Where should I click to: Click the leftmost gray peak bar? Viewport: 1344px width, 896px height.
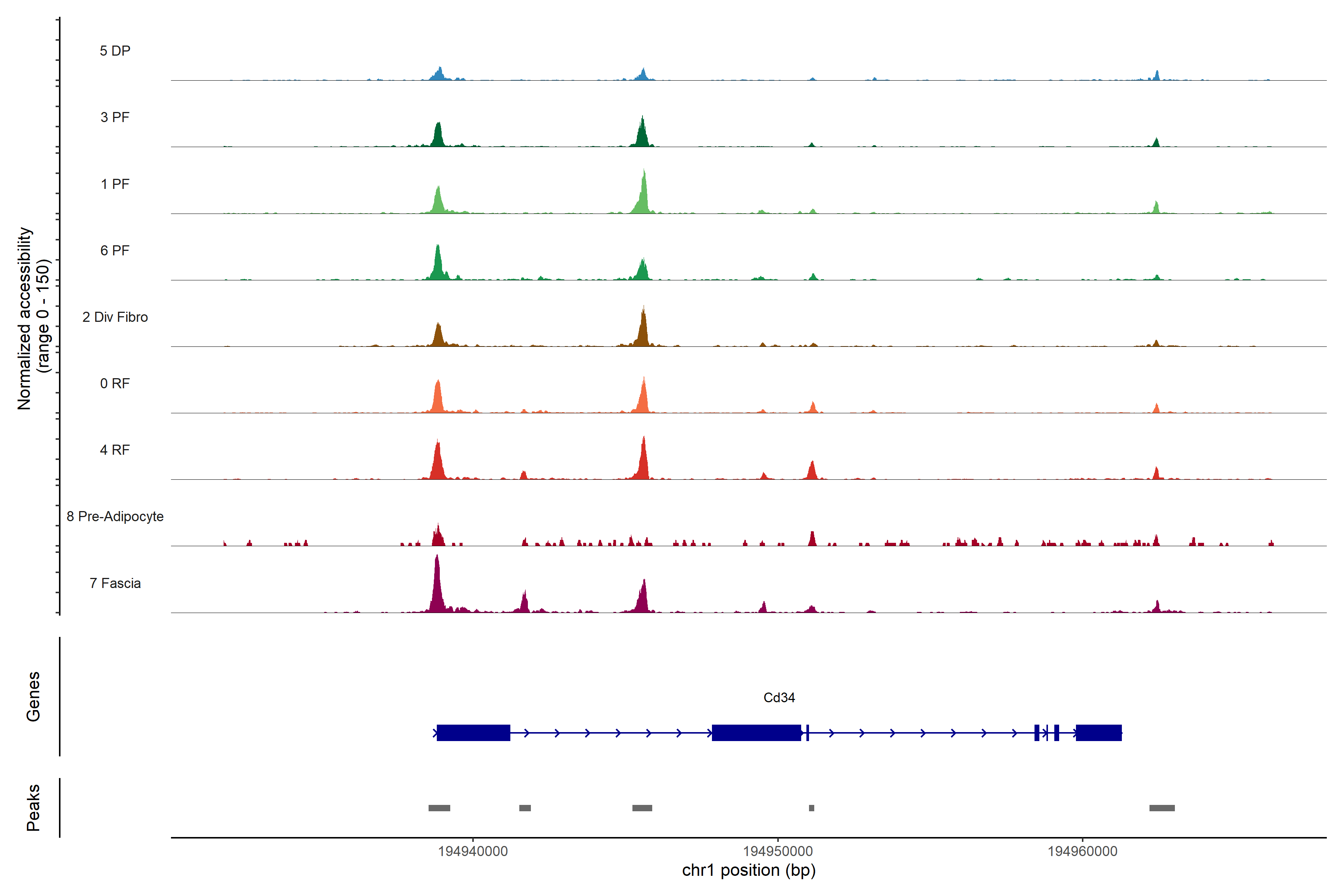pos(439,808)
